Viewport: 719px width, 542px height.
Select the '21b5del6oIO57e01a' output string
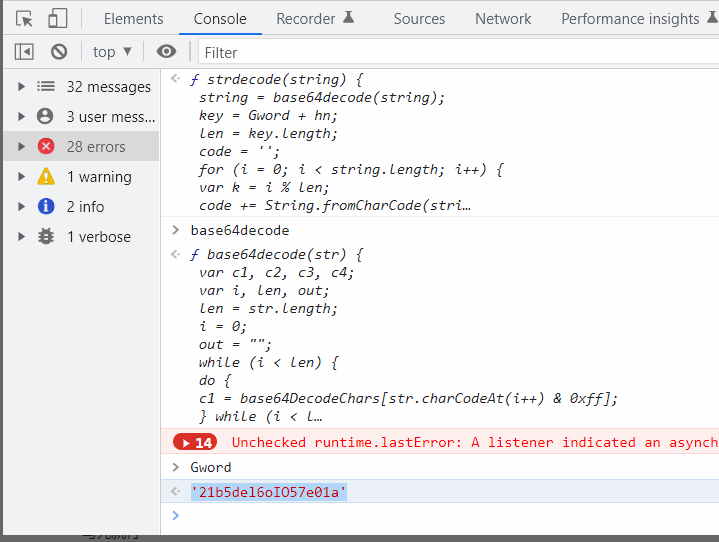point(269,492)
